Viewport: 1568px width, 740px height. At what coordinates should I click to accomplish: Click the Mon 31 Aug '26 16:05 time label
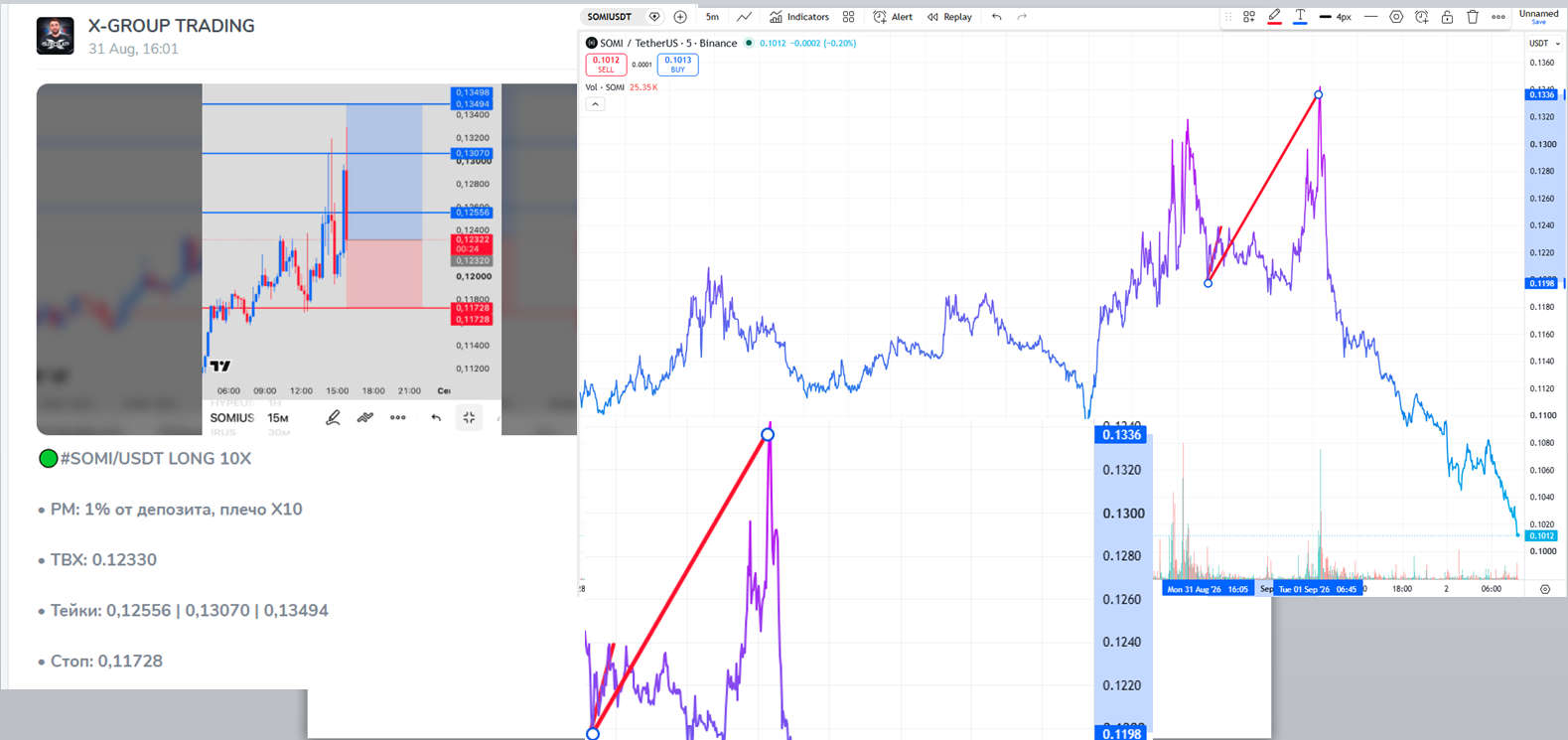point(1208,589)
